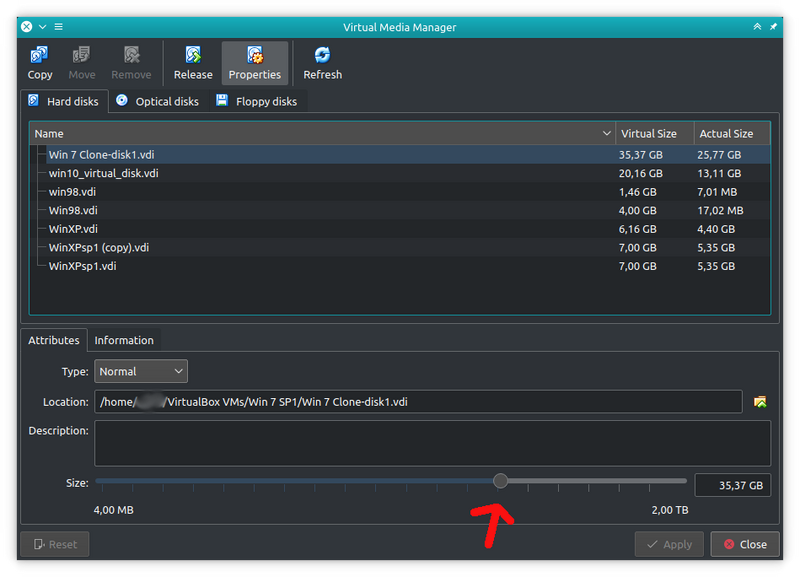
Task: Toggle the Properties toolbar button
Action: [255, 62]
